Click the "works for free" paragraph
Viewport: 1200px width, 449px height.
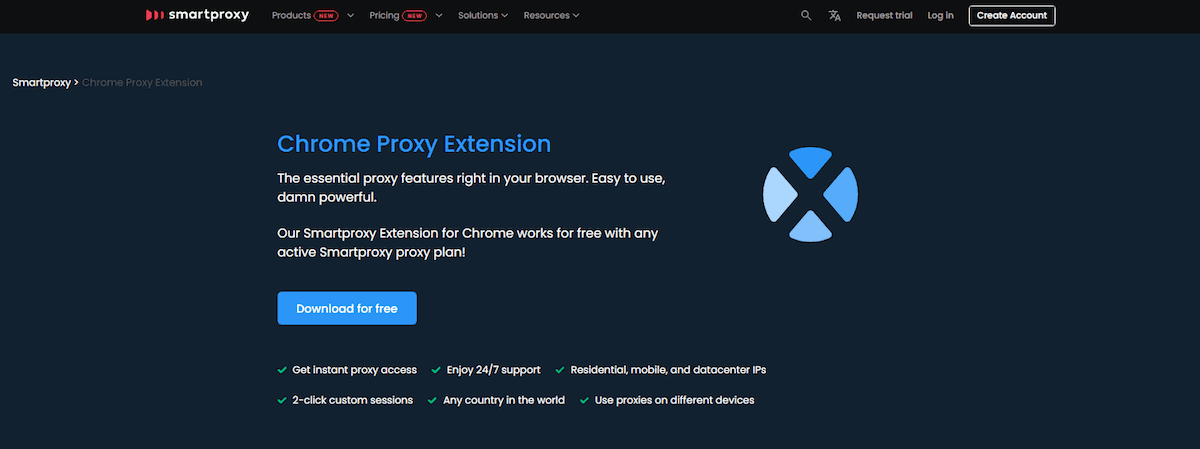(x=468, y=243)
